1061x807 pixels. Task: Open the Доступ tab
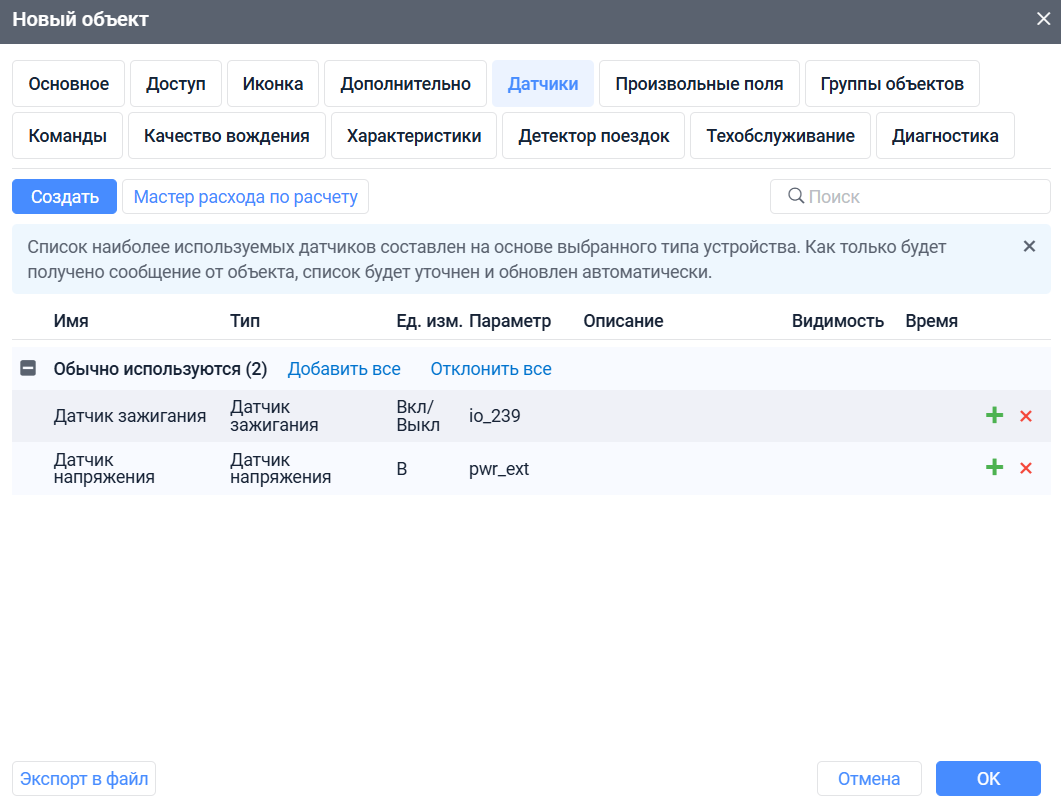[x=175, y=84]
